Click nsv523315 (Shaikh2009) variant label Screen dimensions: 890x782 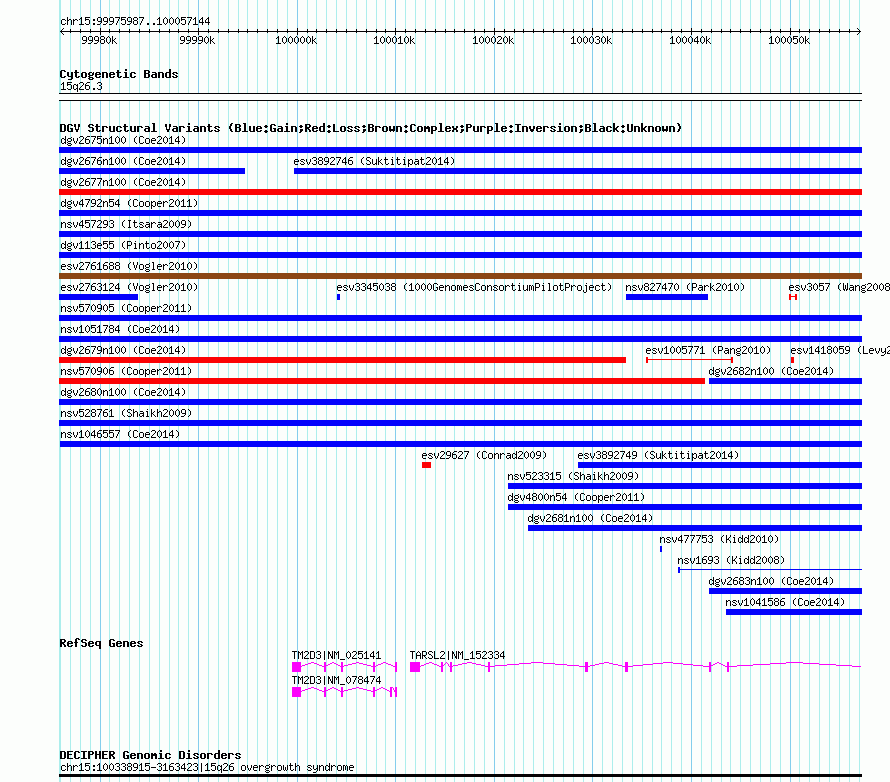pyautogui.click(x=573, y=476)
